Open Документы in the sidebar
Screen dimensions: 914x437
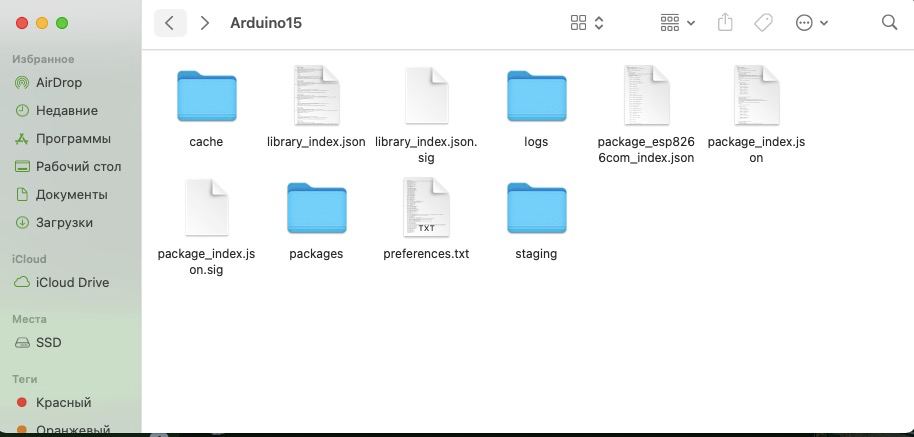[71, 195]
